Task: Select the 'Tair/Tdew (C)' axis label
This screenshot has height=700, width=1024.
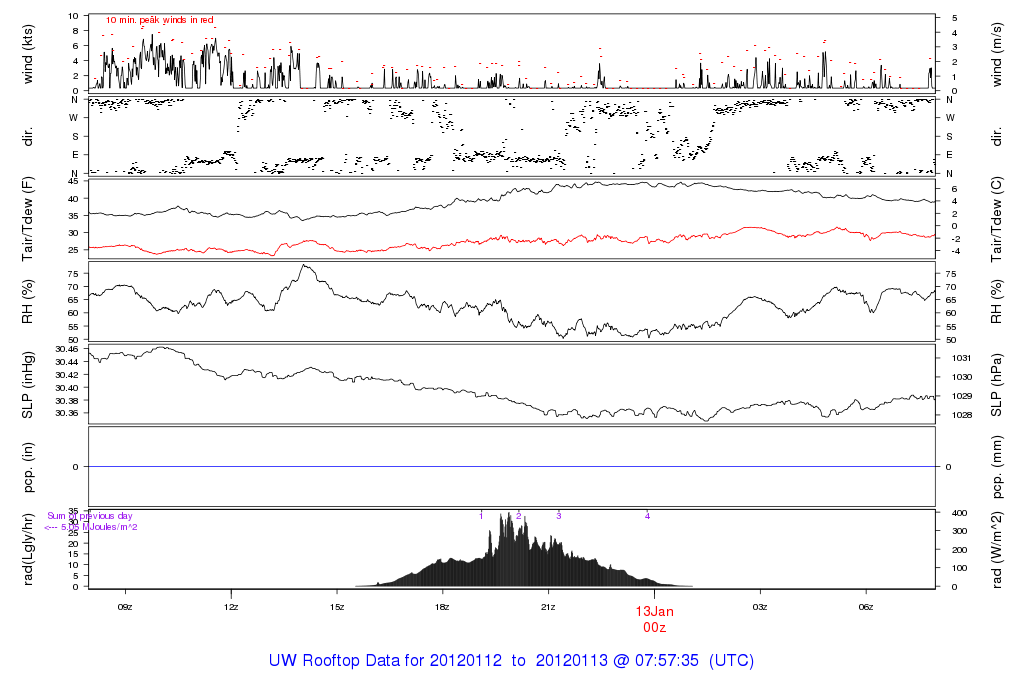Action: 997,219
